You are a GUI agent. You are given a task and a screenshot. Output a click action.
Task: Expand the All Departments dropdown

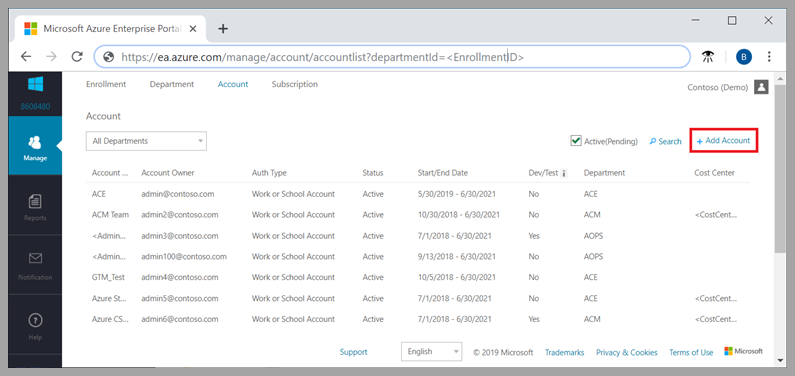146,141
